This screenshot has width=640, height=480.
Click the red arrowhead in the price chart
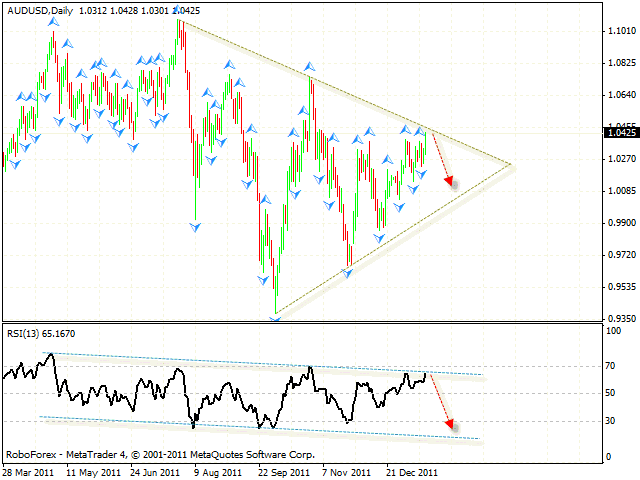pyautogui.click(x=450, y=182)
